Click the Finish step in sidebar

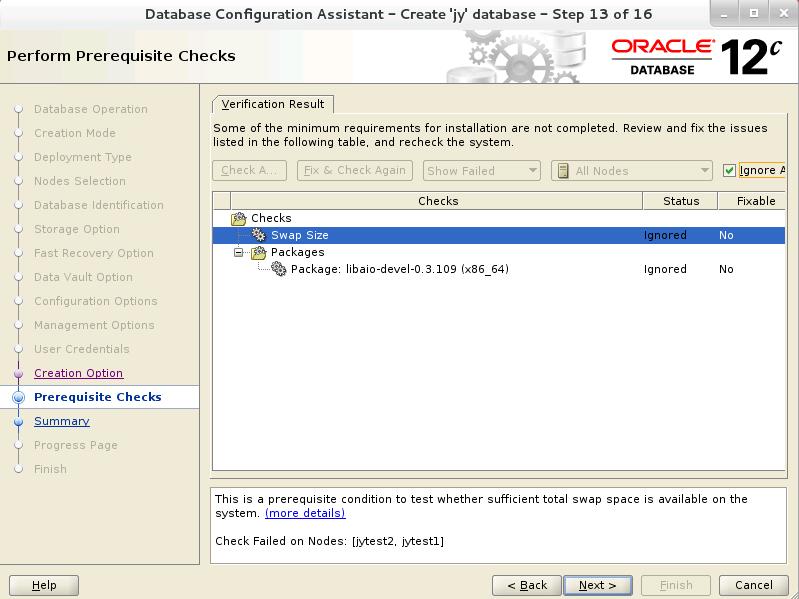tap(50, 469)
